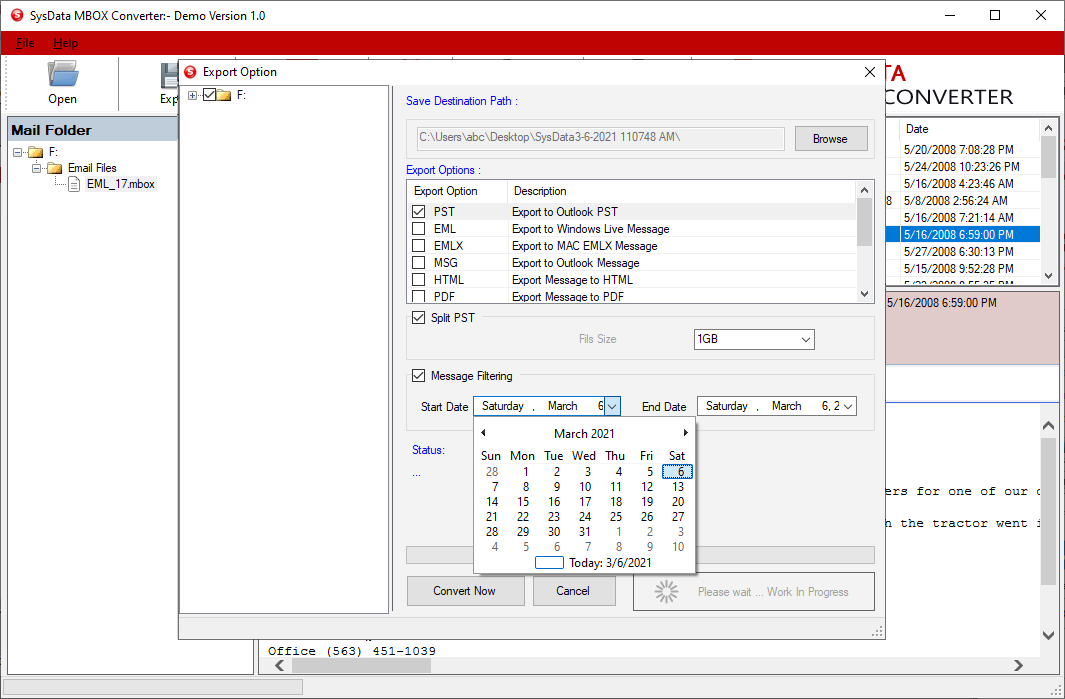
Task: Check the HTML export option
Action: 418,280
